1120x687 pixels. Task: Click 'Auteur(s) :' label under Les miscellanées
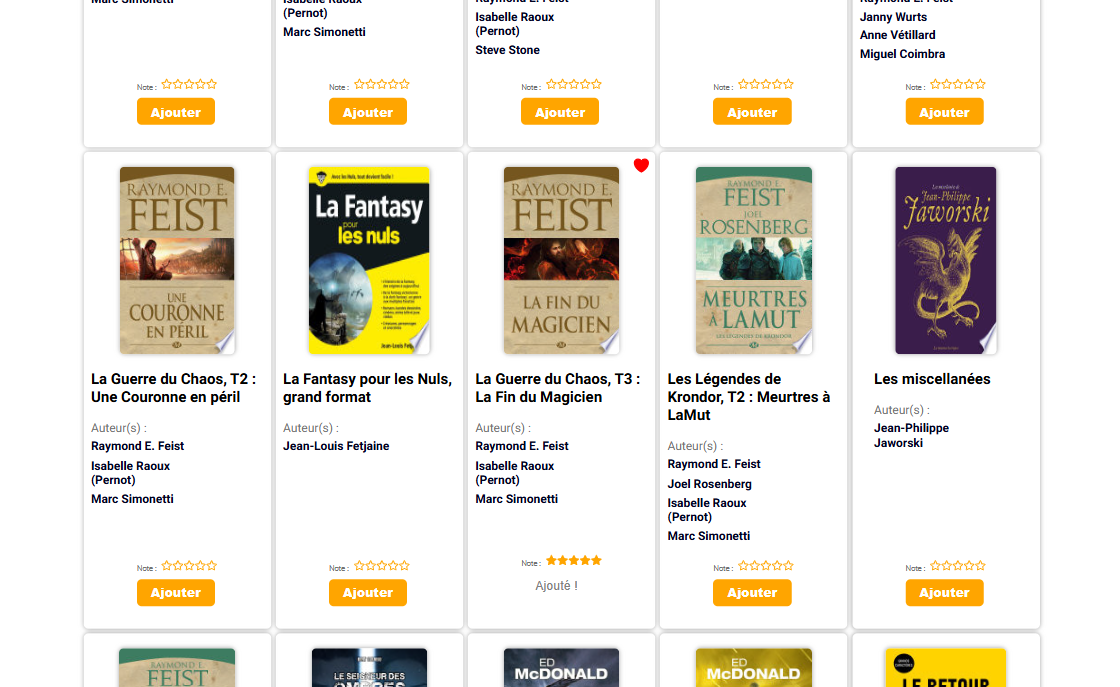click(901, 410)
